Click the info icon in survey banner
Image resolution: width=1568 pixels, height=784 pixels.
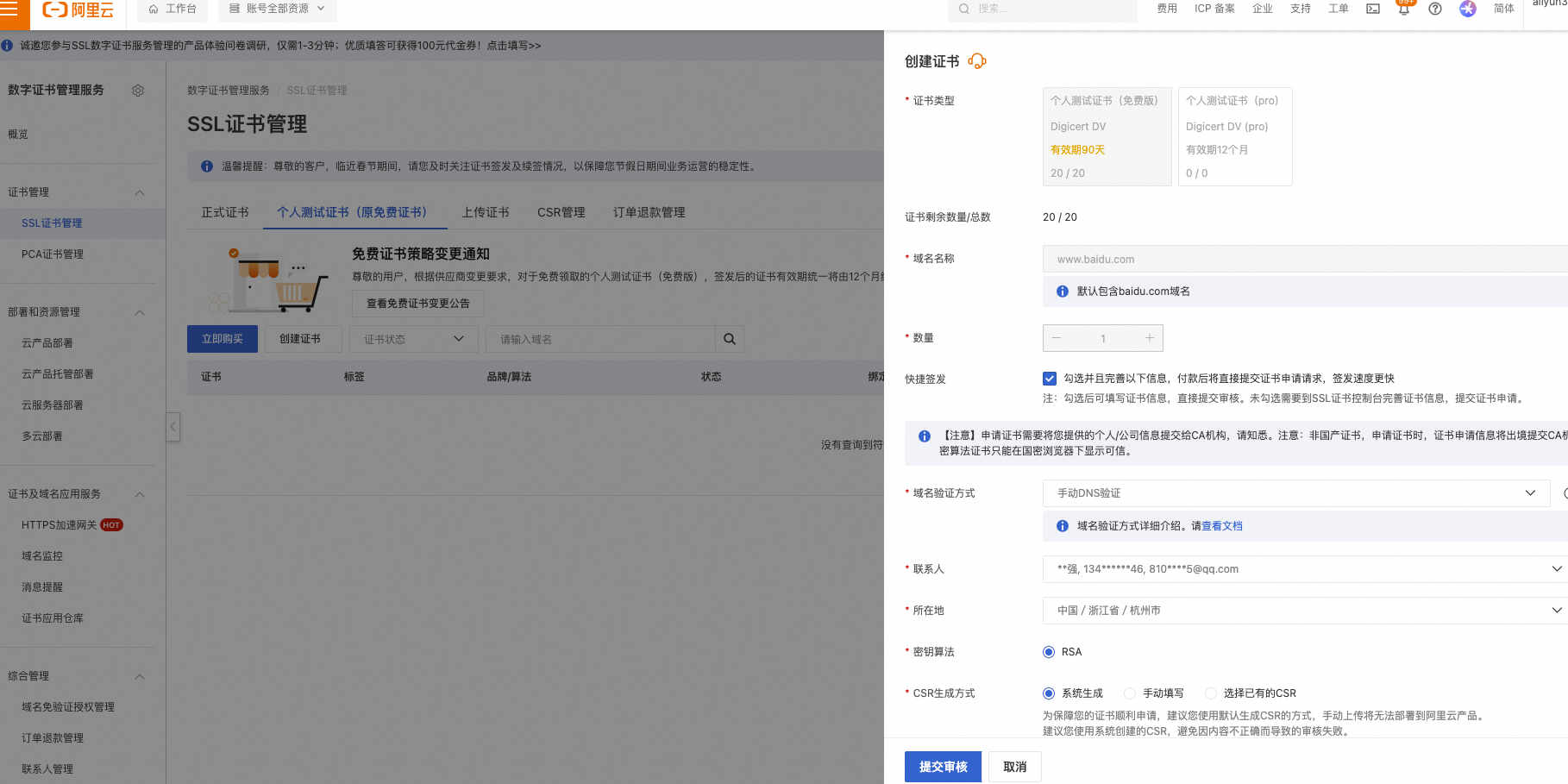[7, 46]
